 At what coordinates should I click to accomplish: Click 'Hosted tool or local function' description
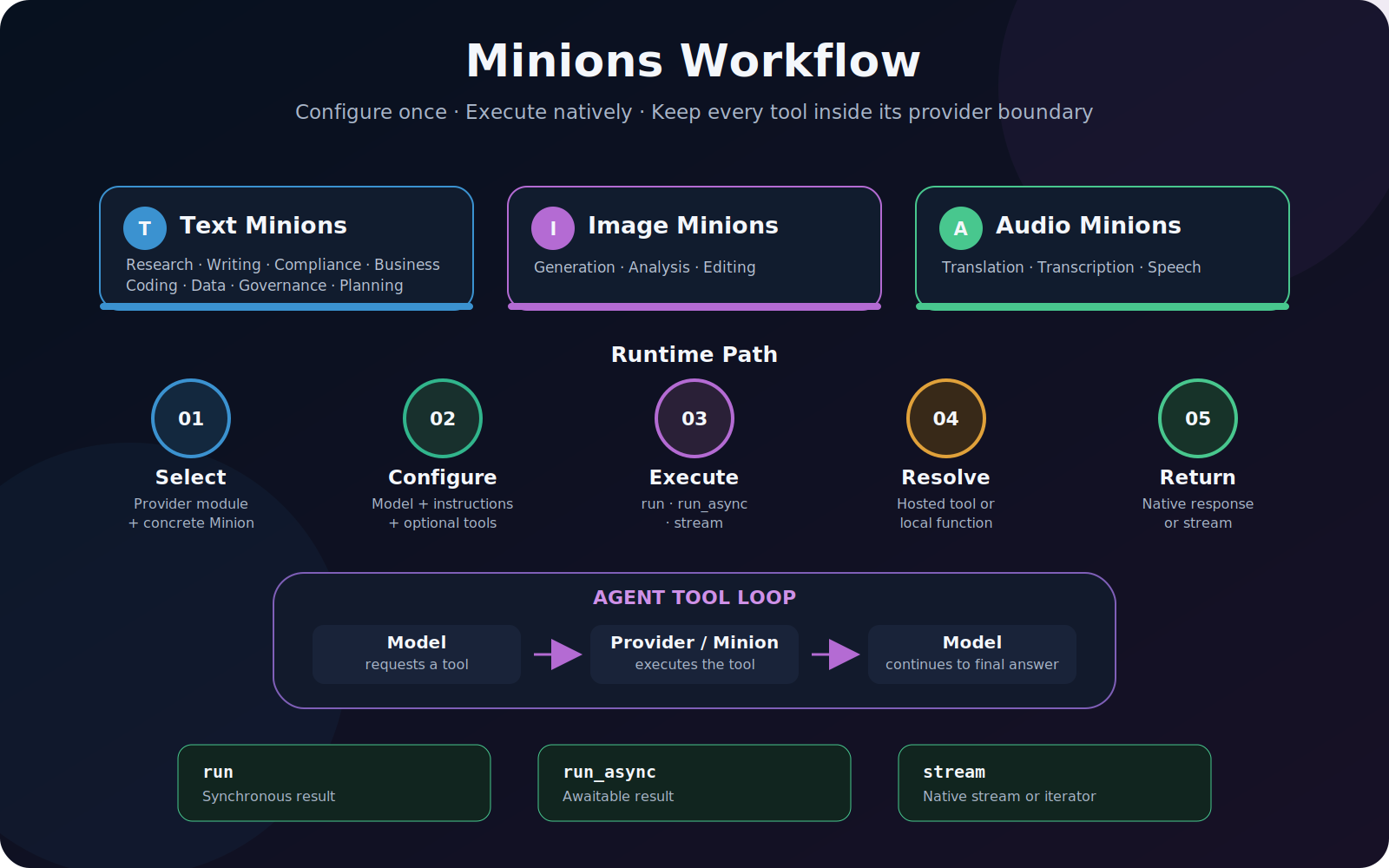(946, 513)
